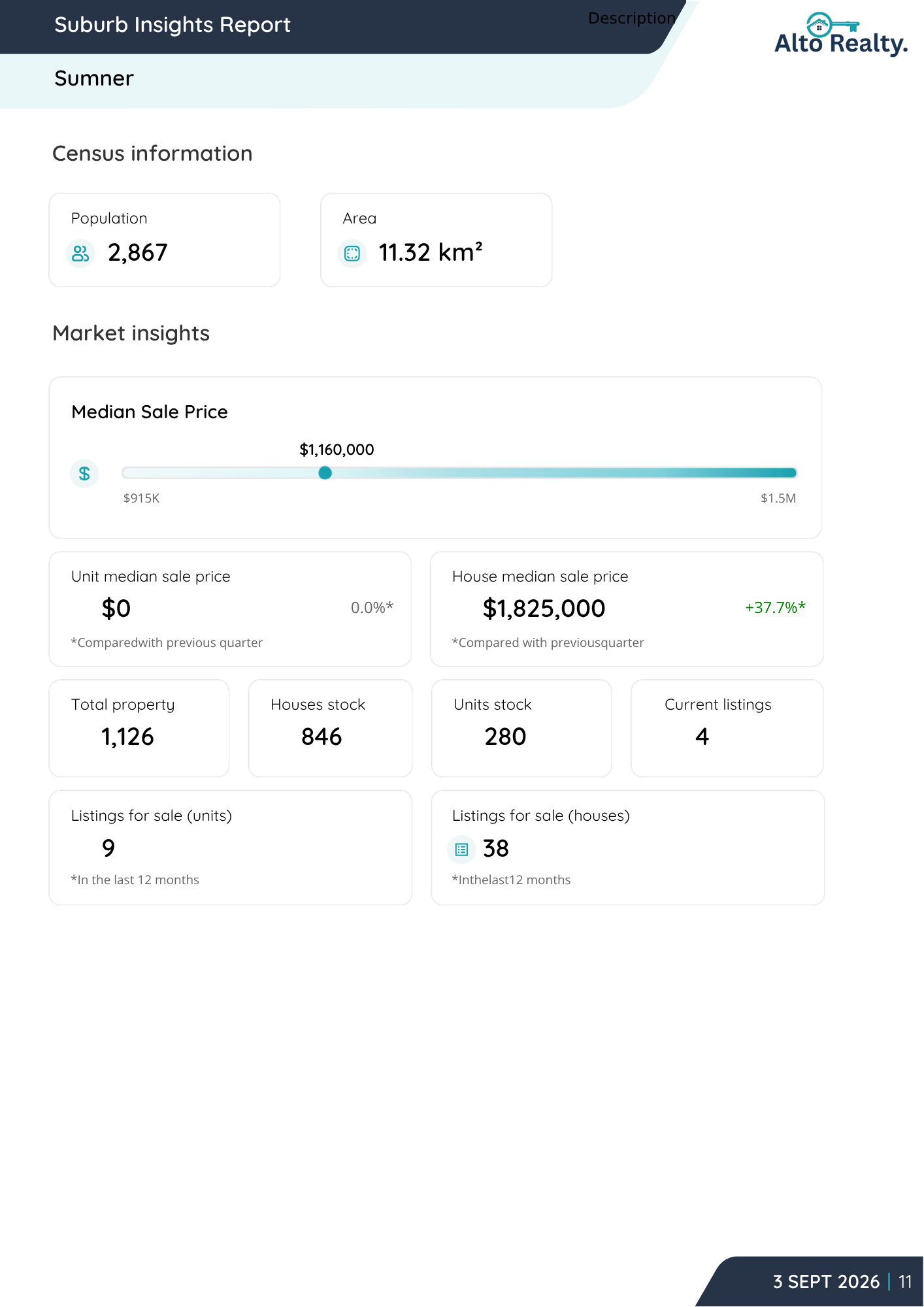Select the "Suburb Insights Report" title

tap(173, 25)
